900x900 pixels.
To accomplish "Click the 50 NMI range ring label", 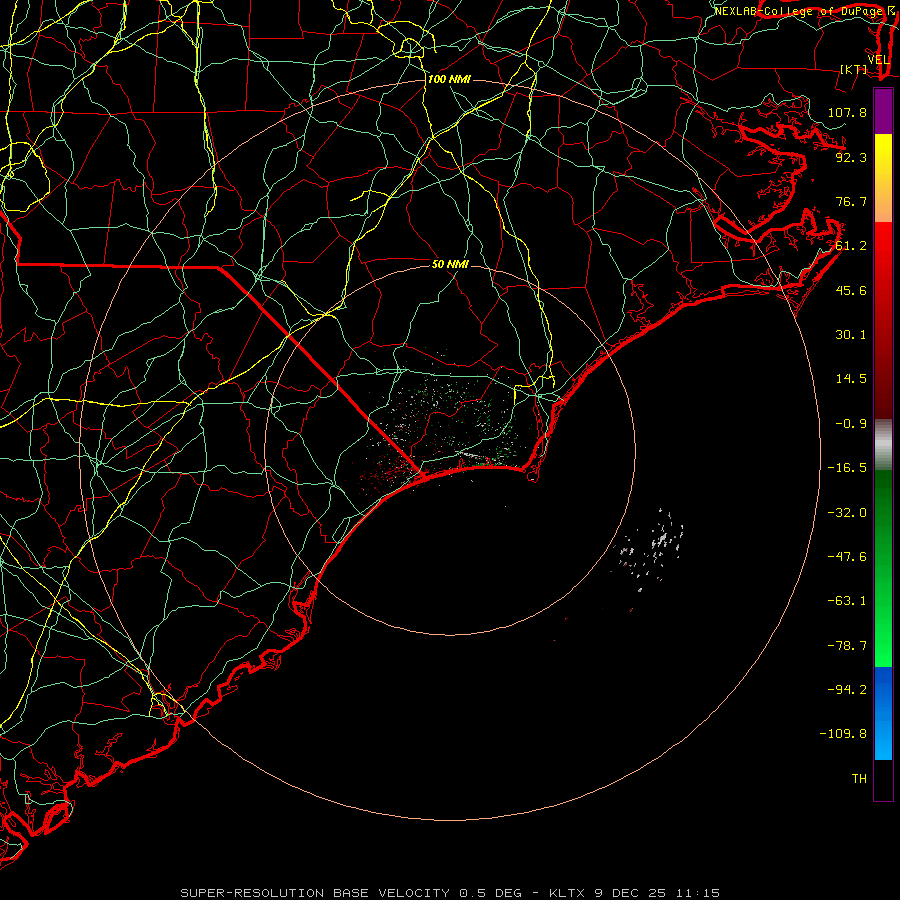I will tap(450, 264).
